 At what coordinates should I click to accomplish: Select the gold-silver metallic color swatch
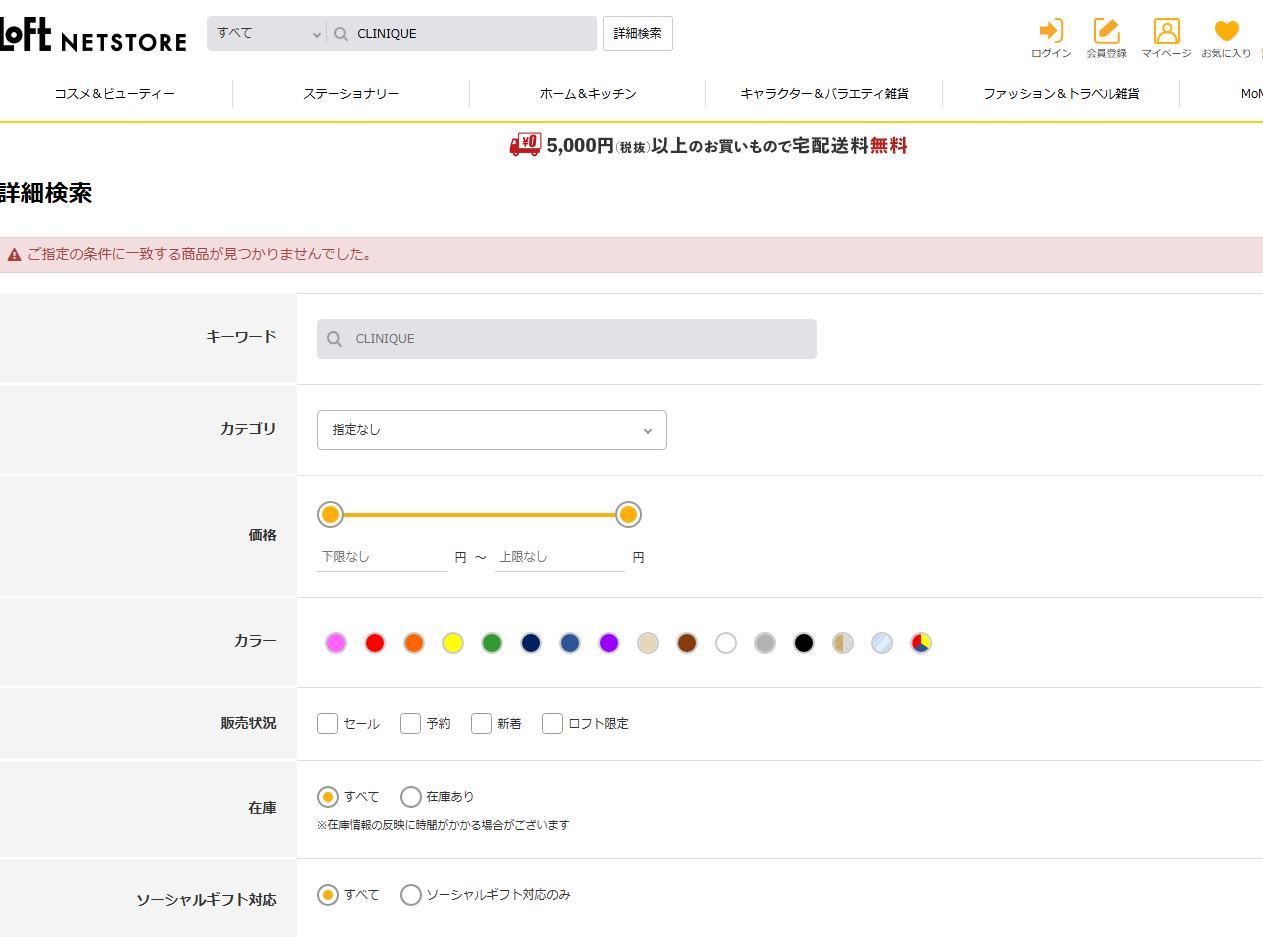coord(843,643)
